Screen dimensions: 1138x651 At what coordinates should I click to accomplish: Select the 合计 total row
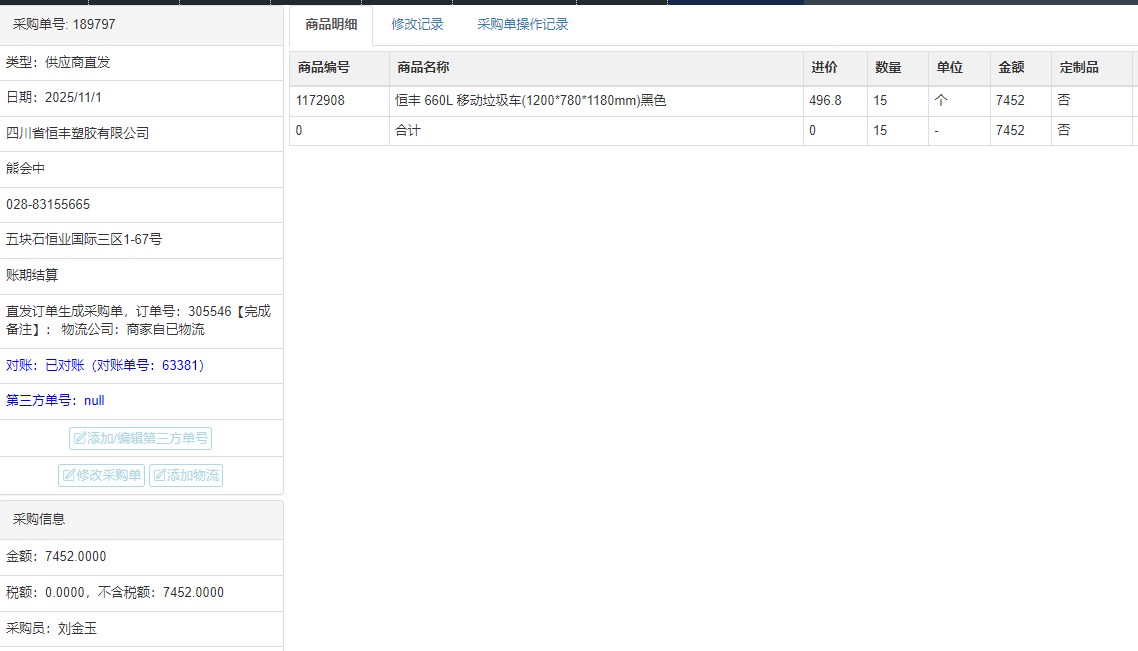(408, 131)
